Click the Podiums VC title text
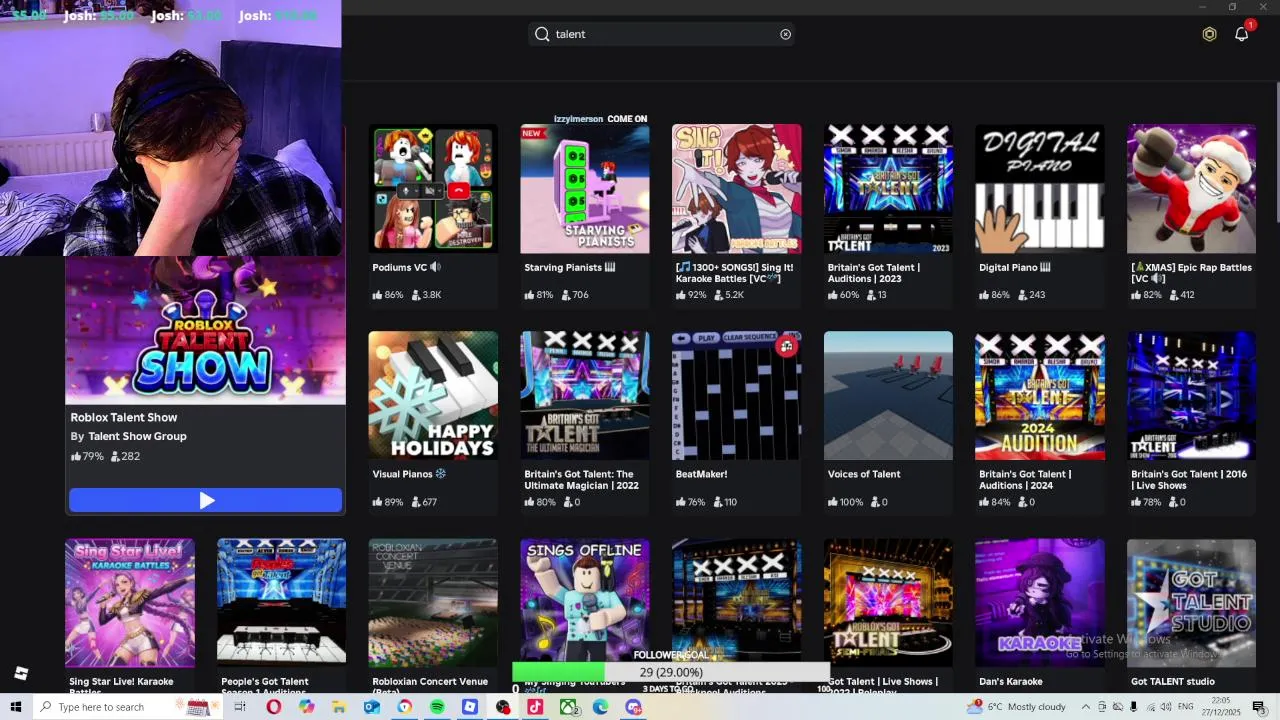 pos(406,267)
